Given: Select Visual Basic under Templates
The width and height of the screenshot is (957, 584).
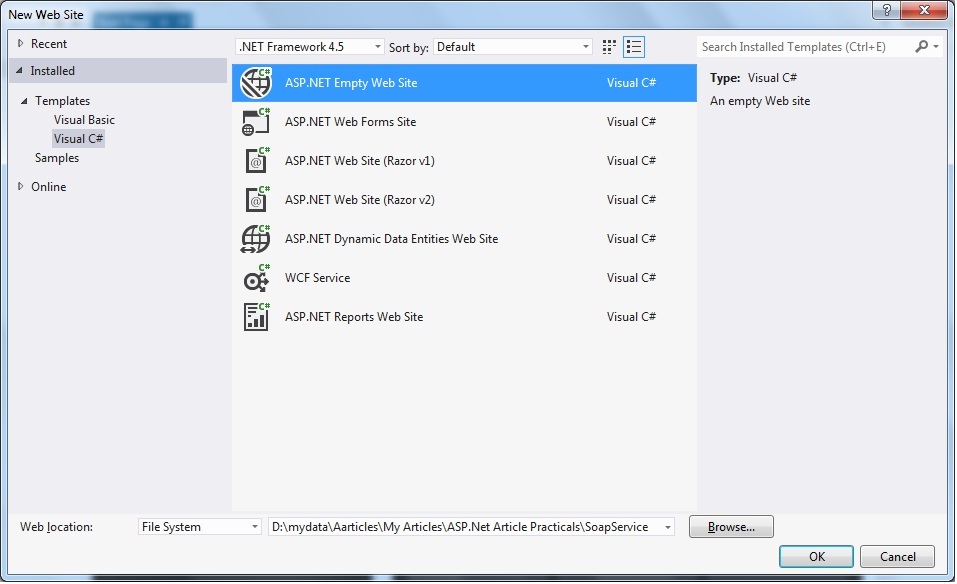Looking at the screenshot, I should 84,120.
